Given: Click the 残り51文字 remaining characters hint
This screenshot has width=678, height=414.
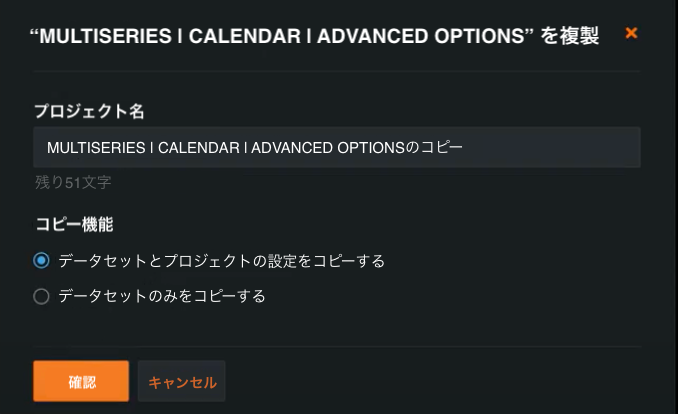Looking at the screenshot, I should pyautogui.click(x=72, y=183).
